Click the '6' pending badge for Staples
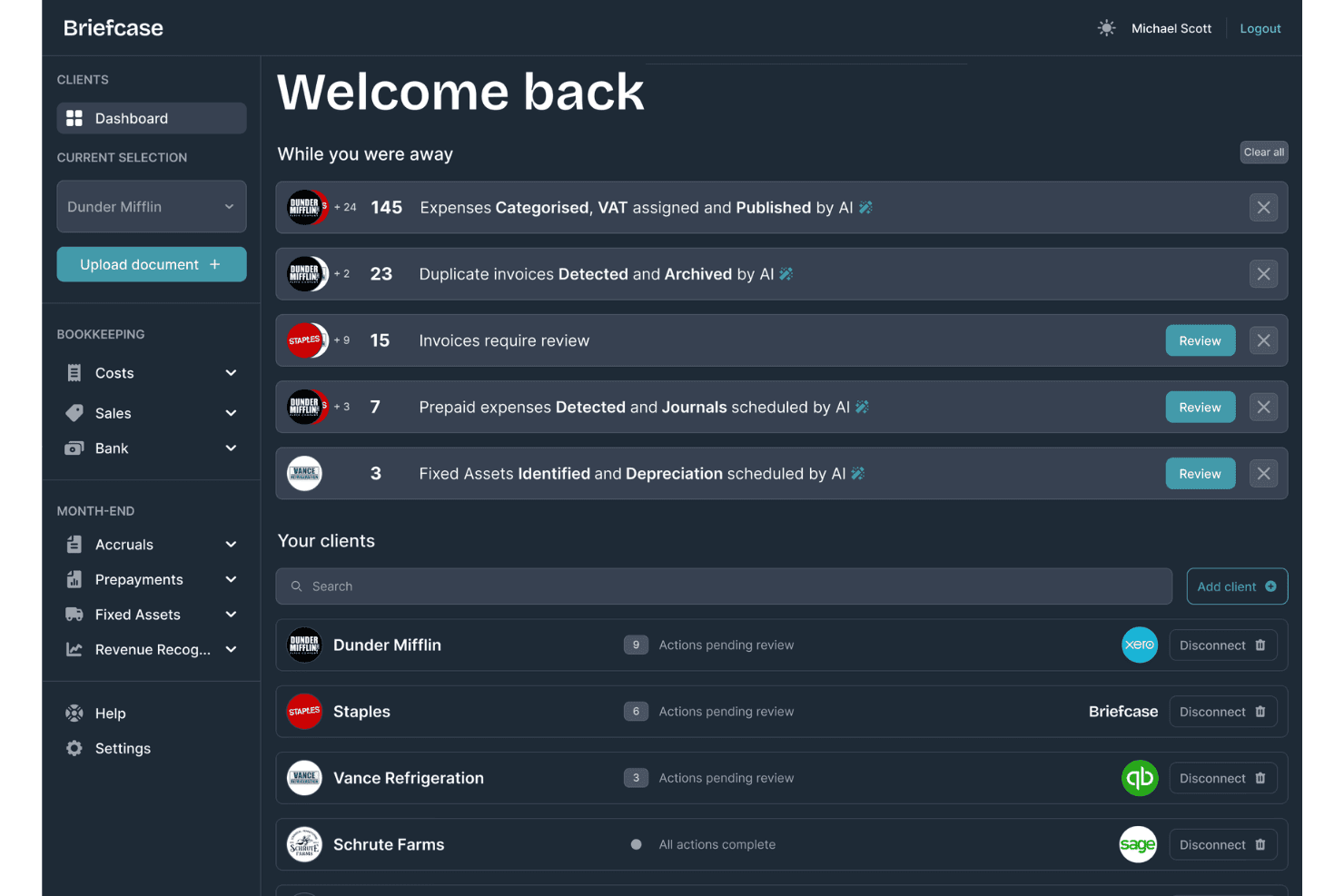 coord(636,712)
